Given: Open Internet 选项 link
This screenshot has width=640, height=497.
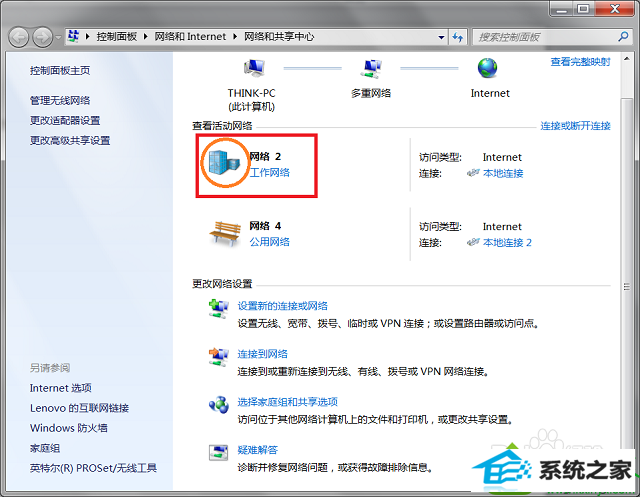Looking at the screenshot, I should [60, 388].
